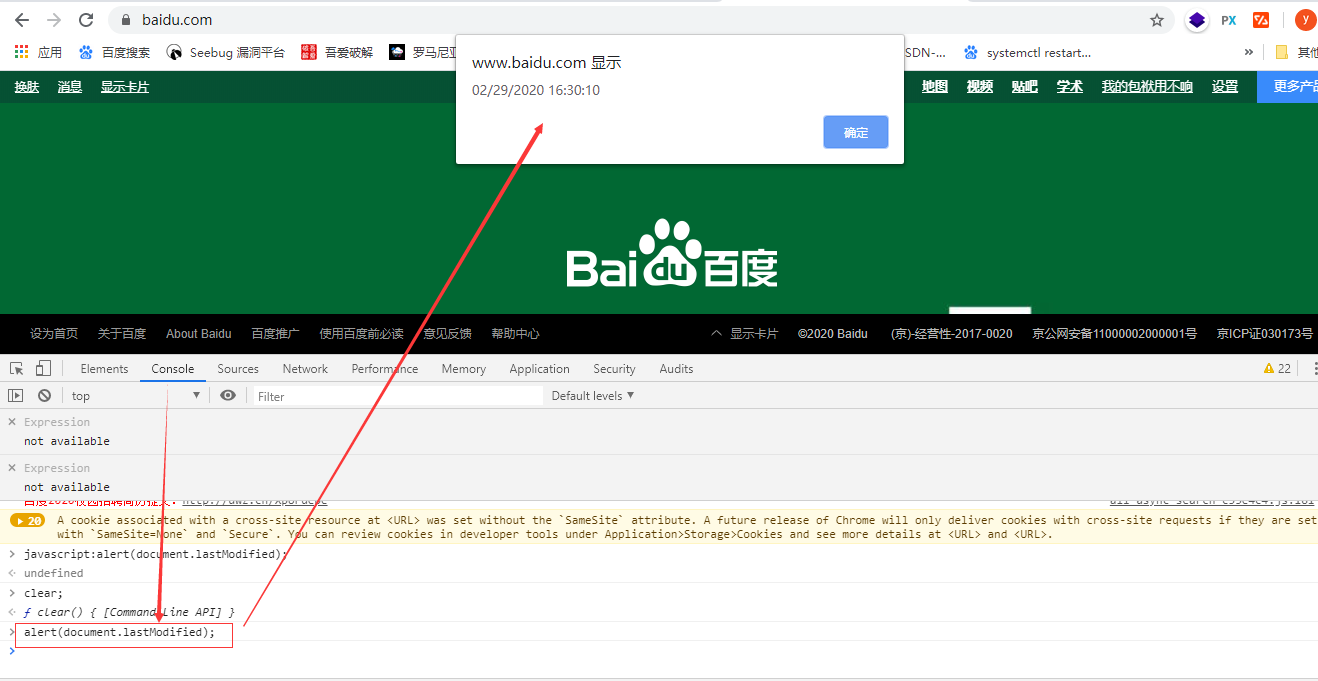Open the user profile avatar
The image size is (1318, 681).
pos(1305,19)
